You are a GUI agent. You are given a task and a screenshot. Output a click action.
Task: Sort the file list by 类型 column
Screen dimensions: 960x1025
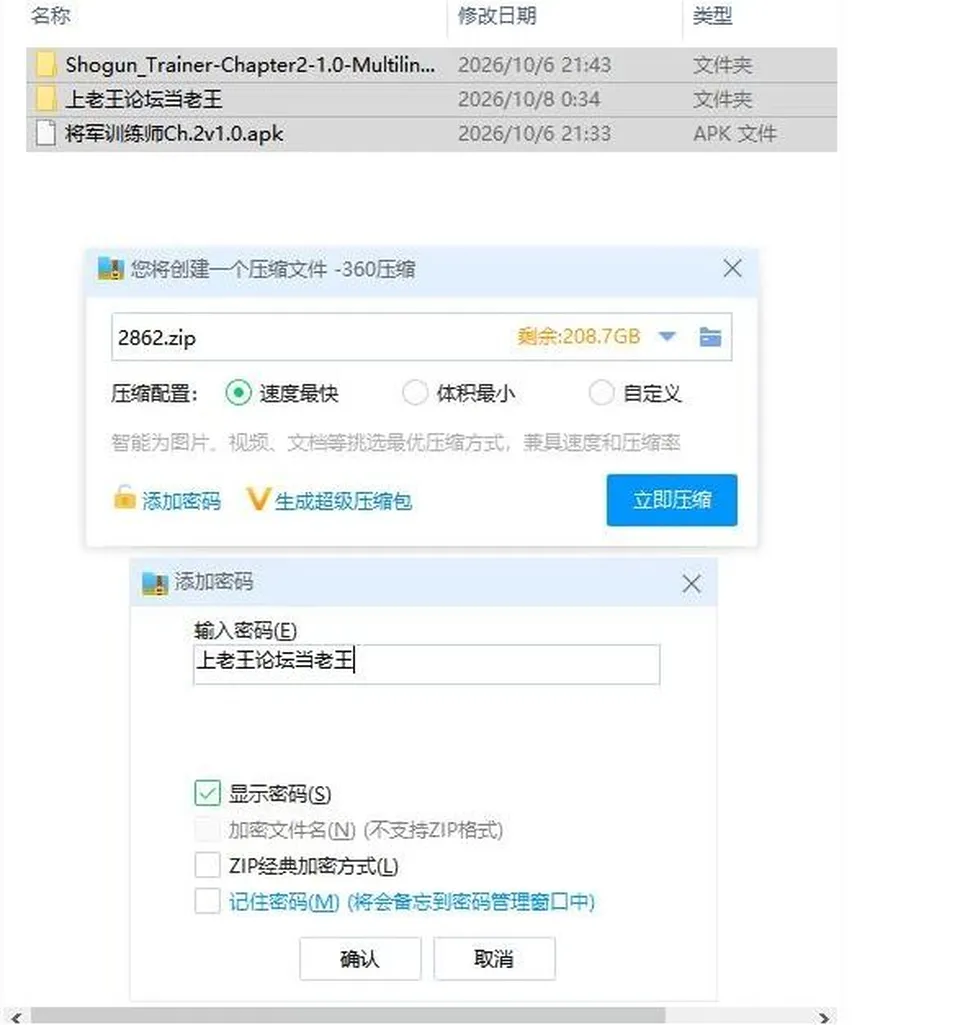[712, 16]
